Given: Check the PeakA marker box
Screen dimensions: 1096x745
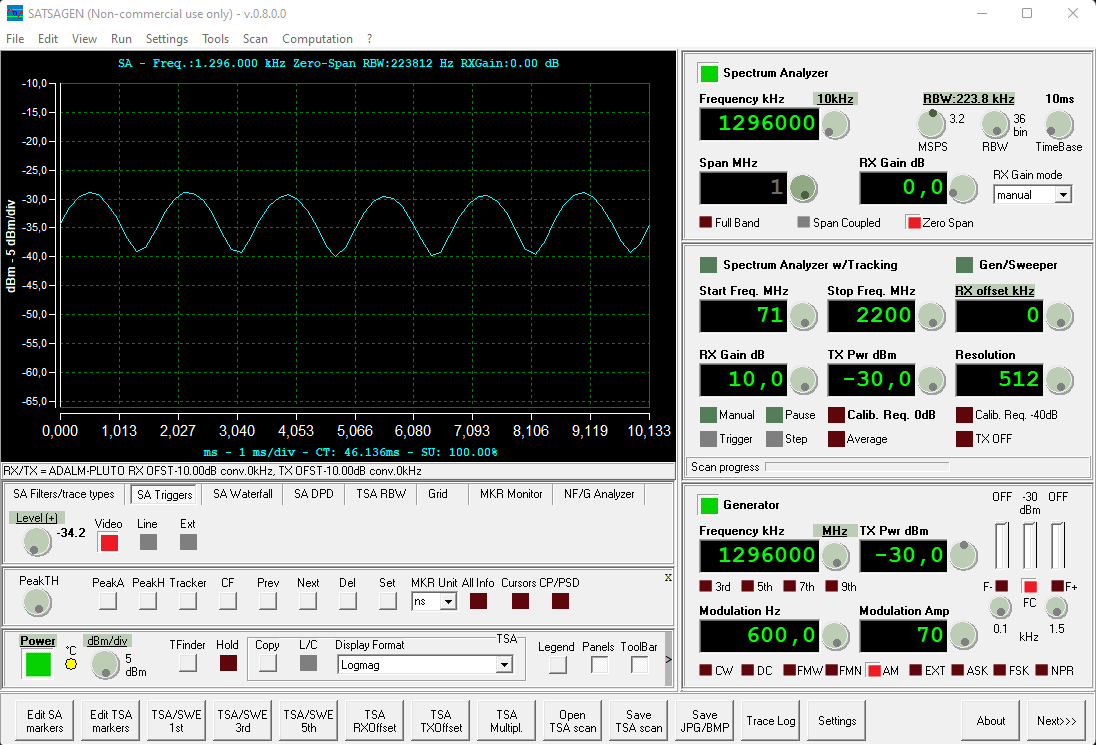Looking at the screenshot, I should (108, 601).
